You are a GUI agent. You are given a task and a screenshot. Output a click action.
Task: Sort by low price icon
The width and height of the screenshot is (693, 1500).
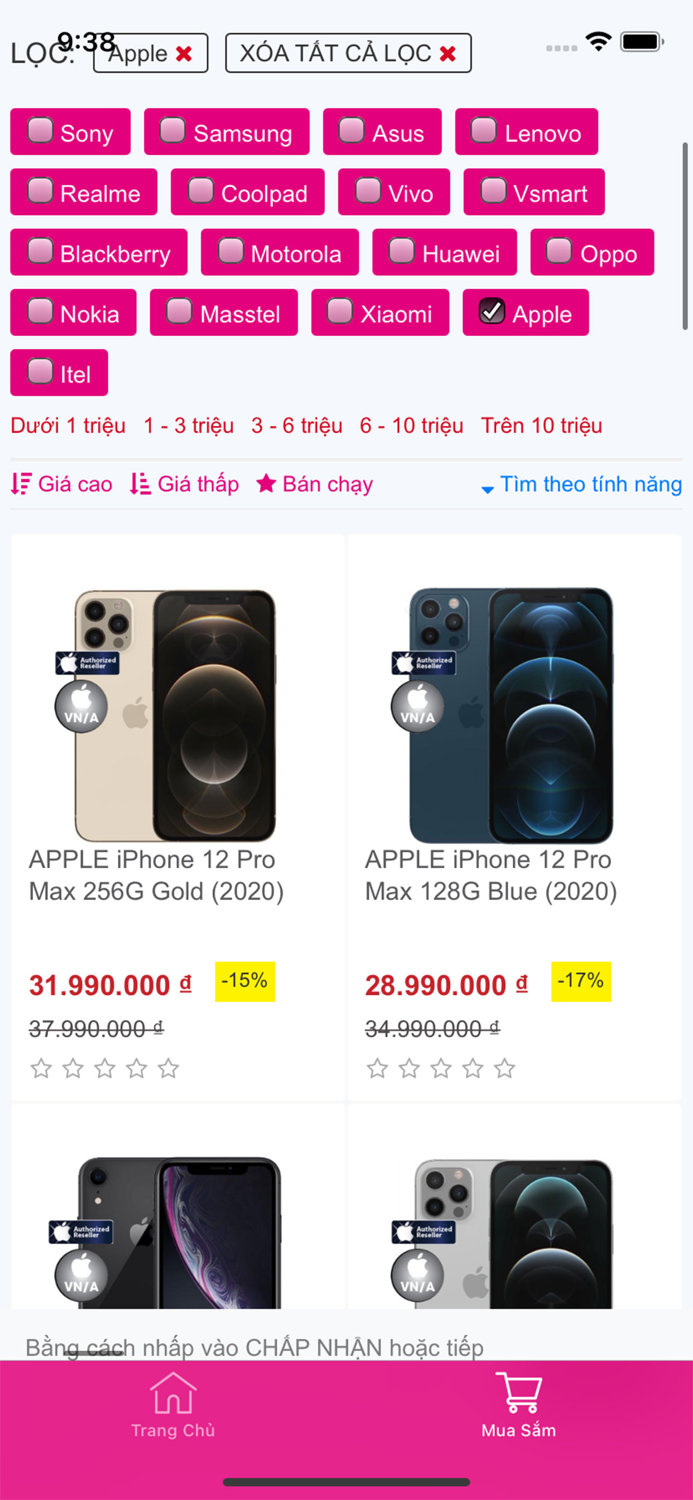(140, 484)
